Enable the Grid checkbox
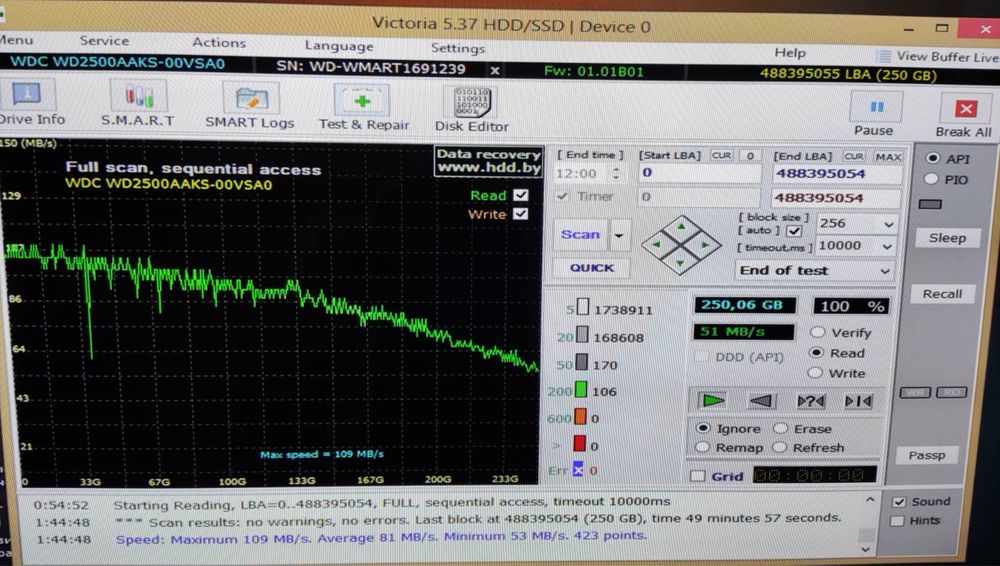The width and height of the screenshot is (1000, 566). [698, 475]
